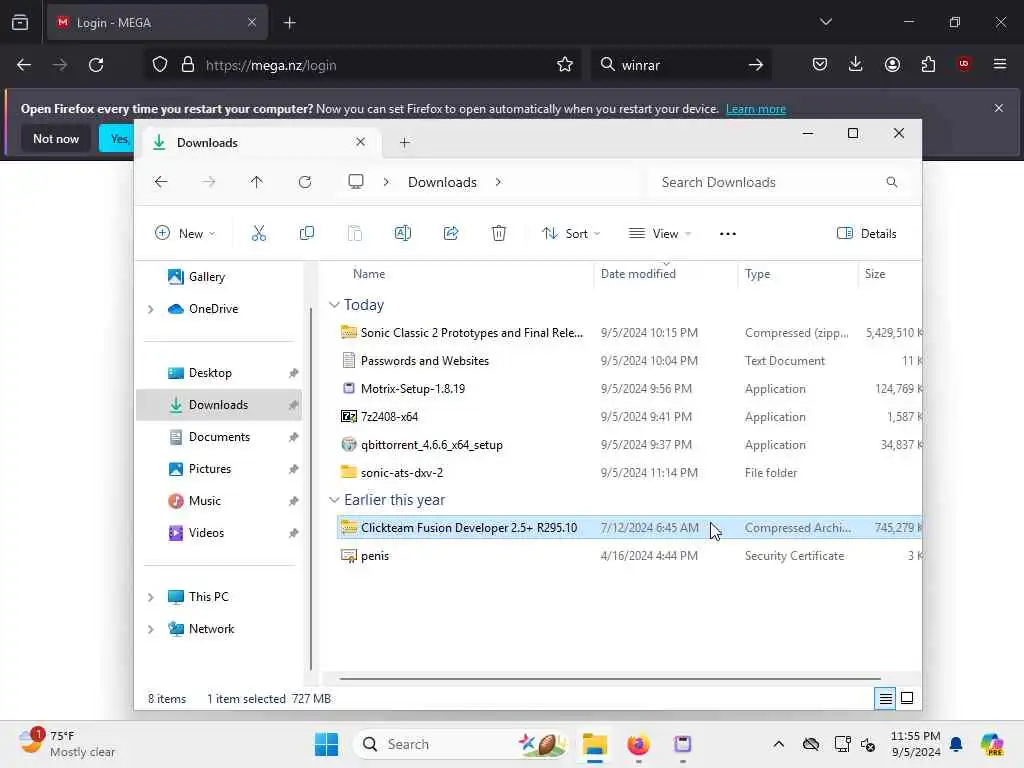Image resolution: width=1024 pixels, height=768 pixels.
Task: Collapse the Today group
Action: click(x=334, y=304)
